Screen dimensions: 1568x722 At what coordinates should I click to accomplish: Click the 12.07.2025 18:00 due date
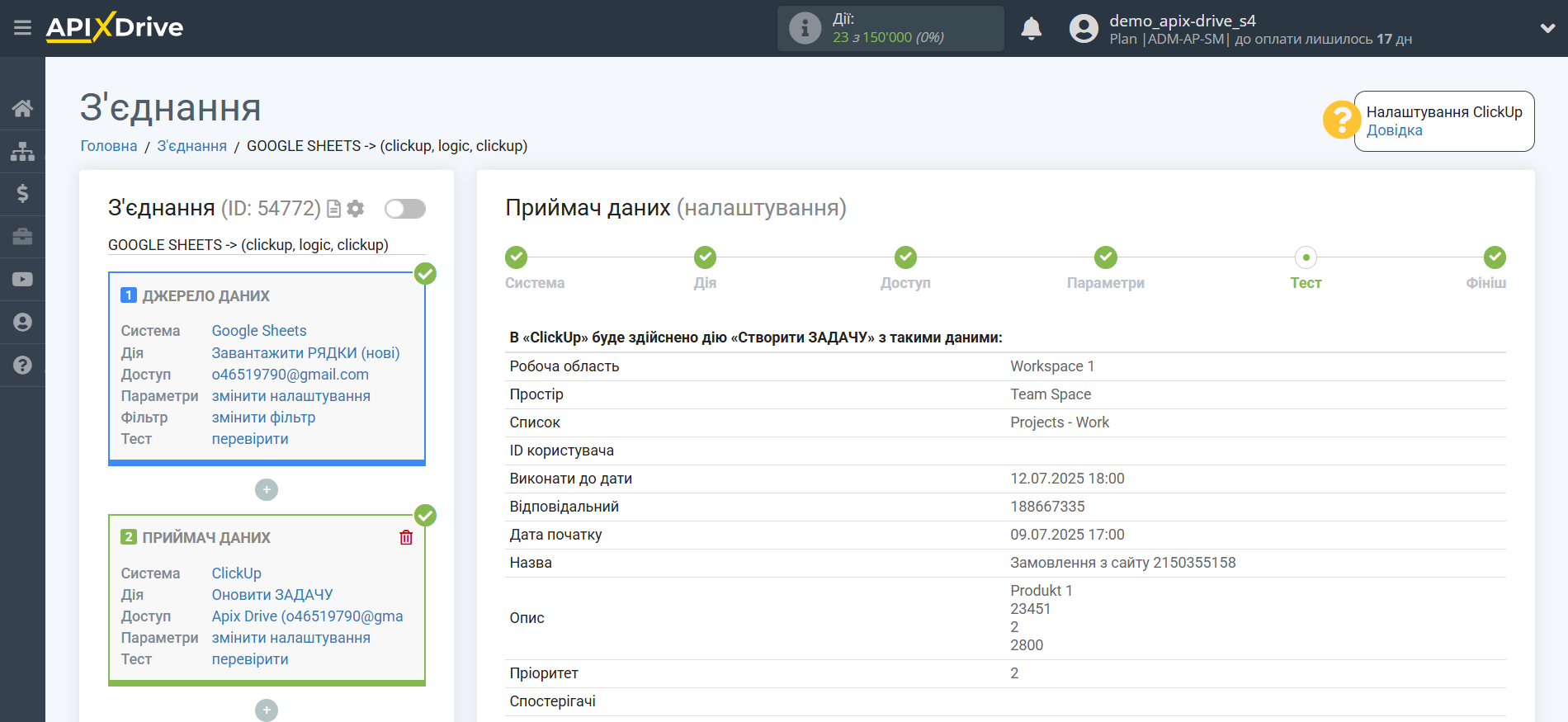click(1067, 479)
